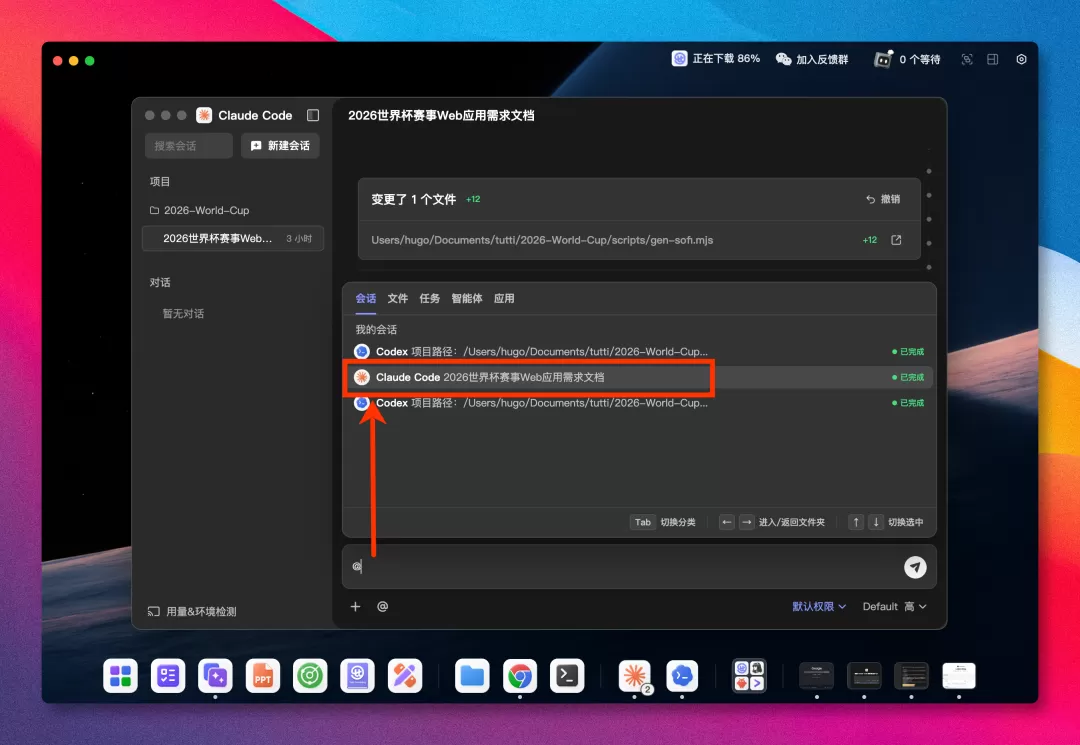Open the Terminal dock icon

[567, 675]
